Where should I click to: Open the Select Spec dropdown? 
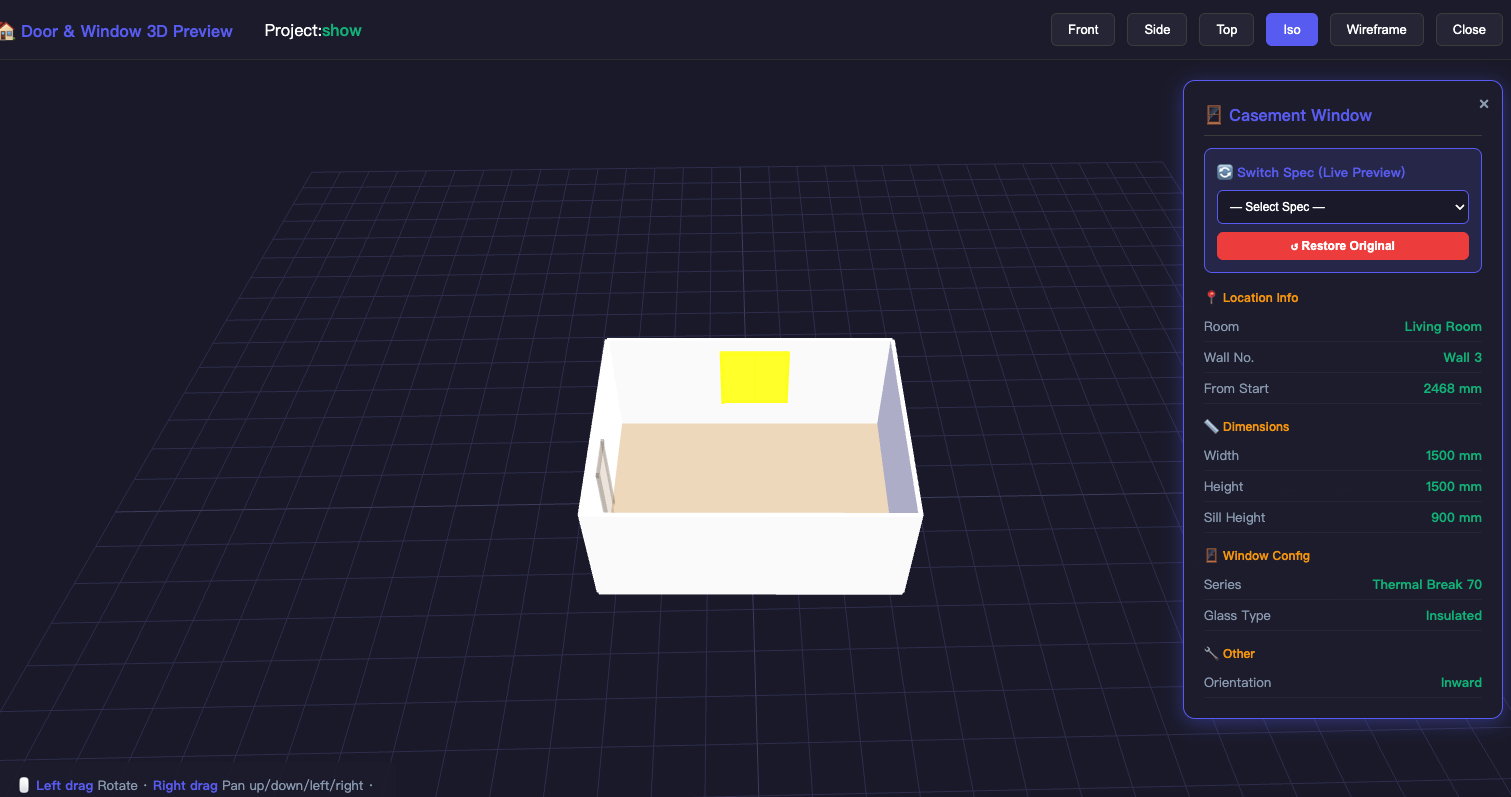point(1343,207)
